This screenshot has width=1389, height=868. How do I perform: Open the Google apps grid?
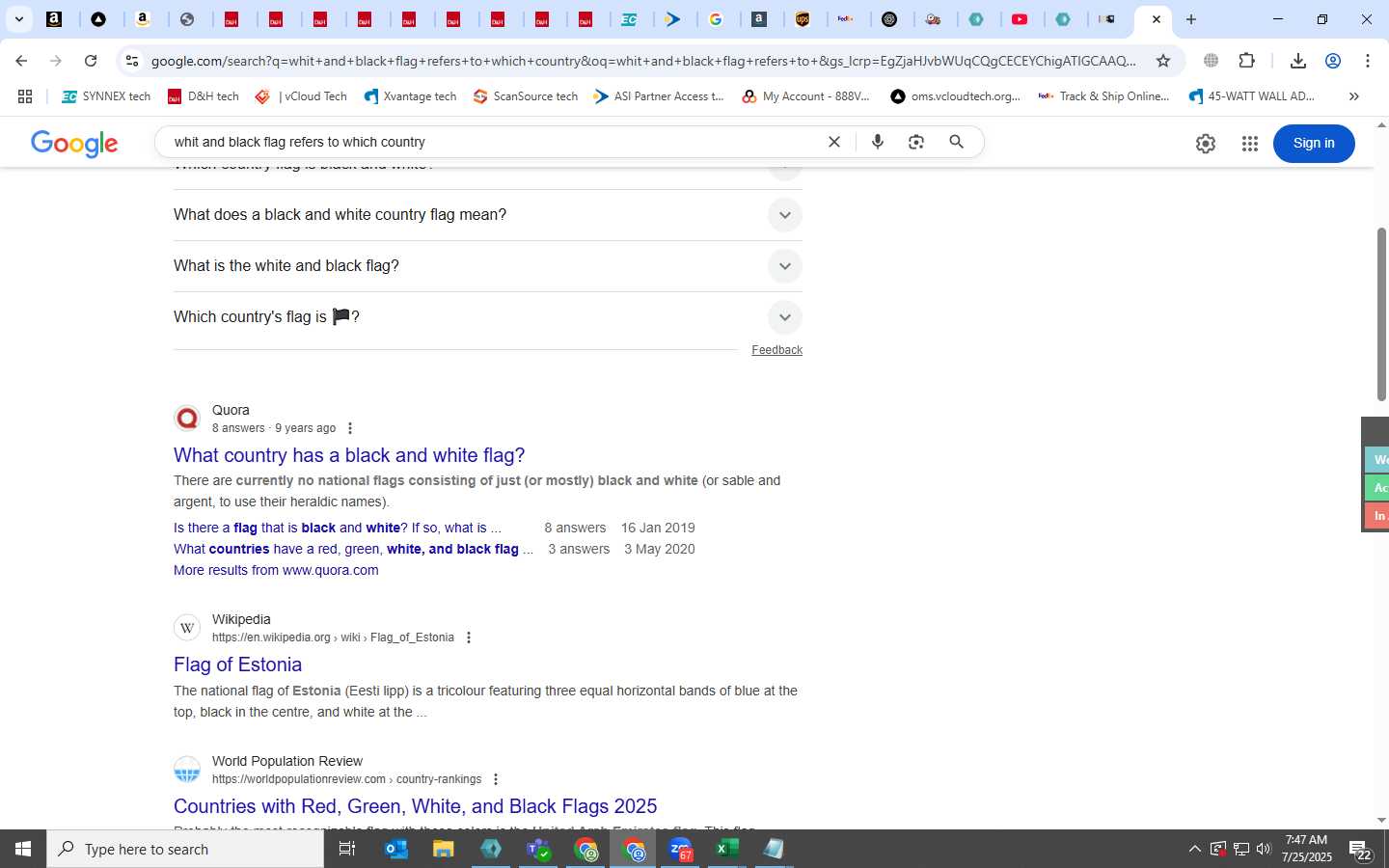(1250, 144)
